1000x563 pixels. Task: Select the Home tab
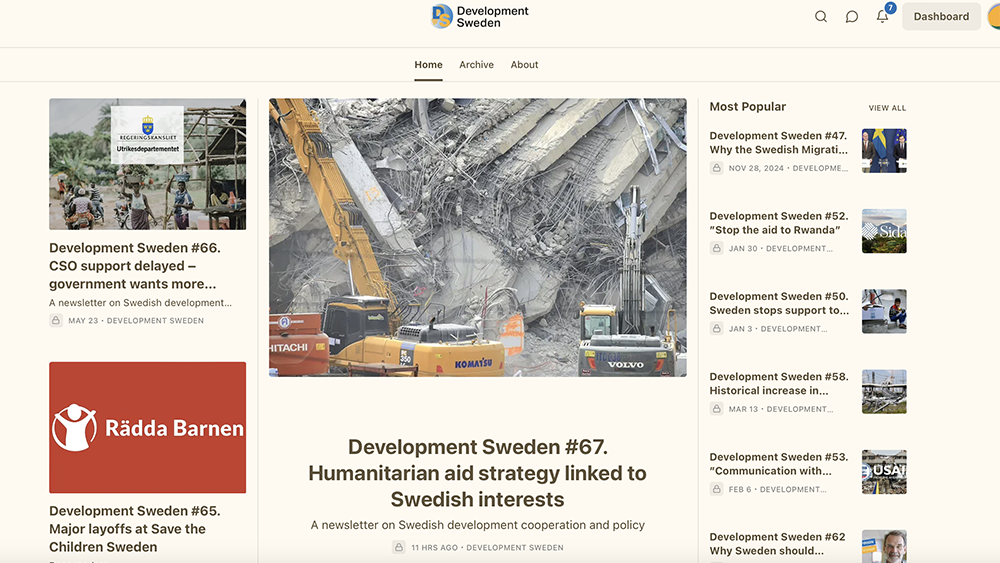[x=428, y=65]
